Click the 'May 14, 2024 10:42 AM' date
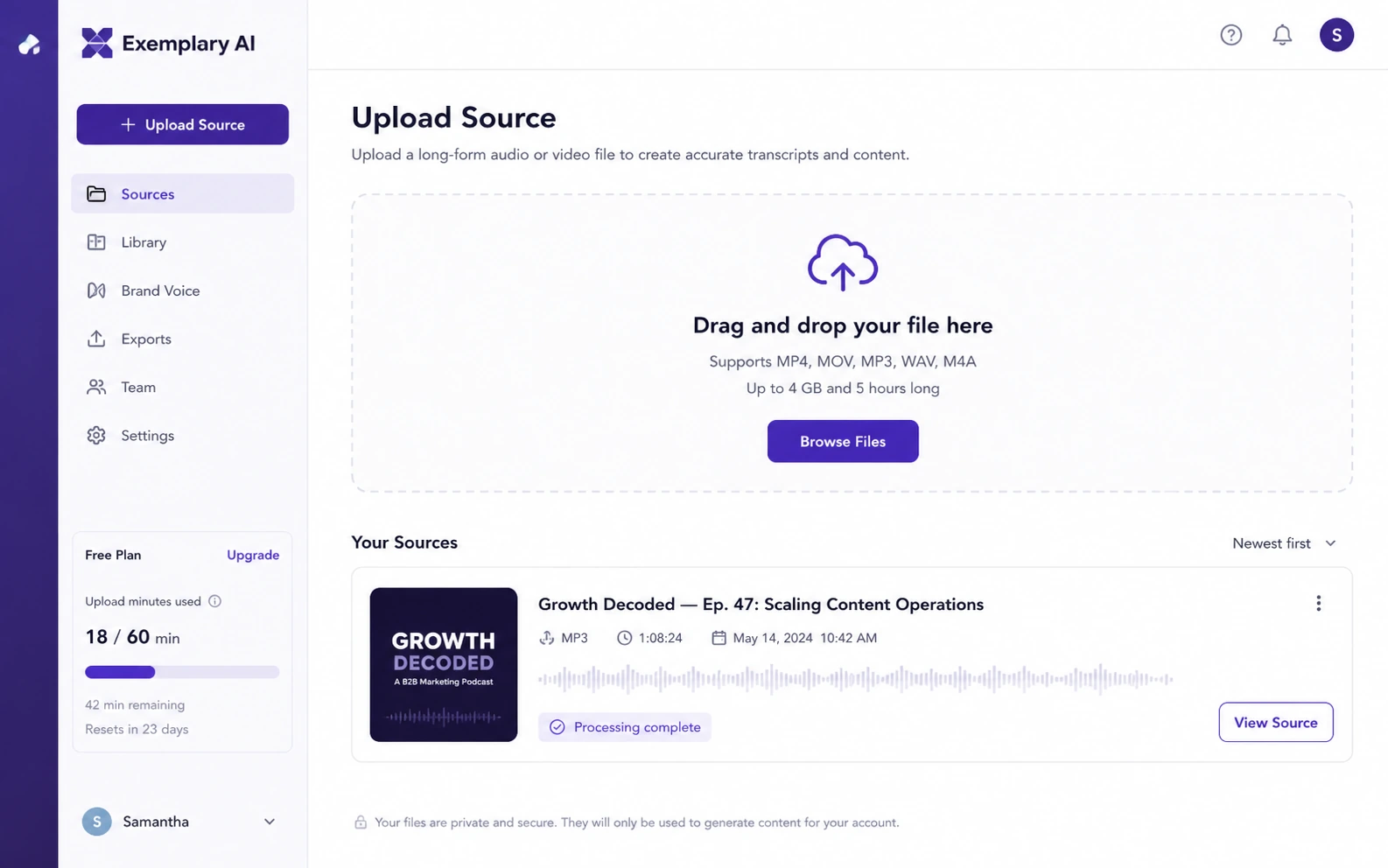This screenshot has width=1388, height=868. point(805,638)
